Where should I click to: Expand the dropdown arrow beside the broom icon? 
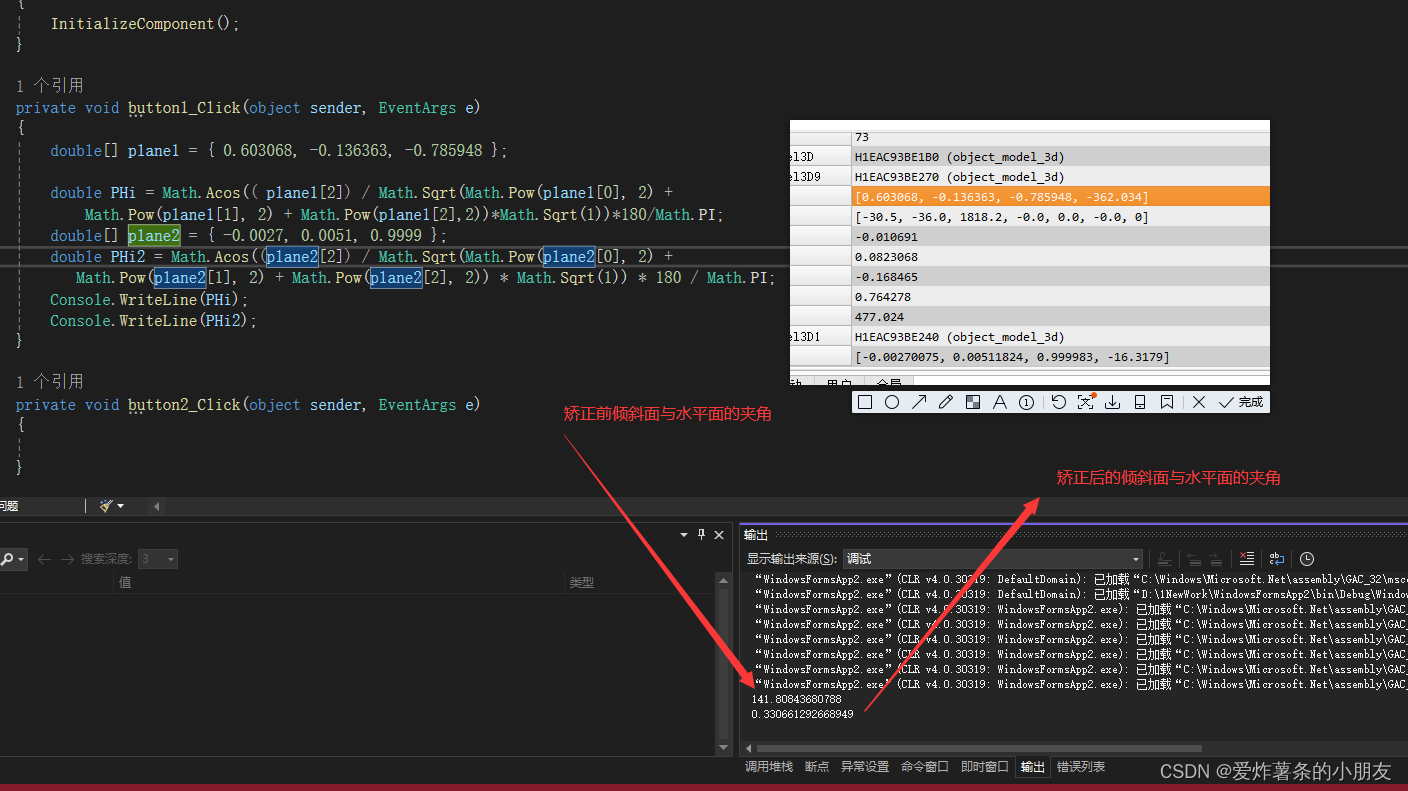point(121,506)
